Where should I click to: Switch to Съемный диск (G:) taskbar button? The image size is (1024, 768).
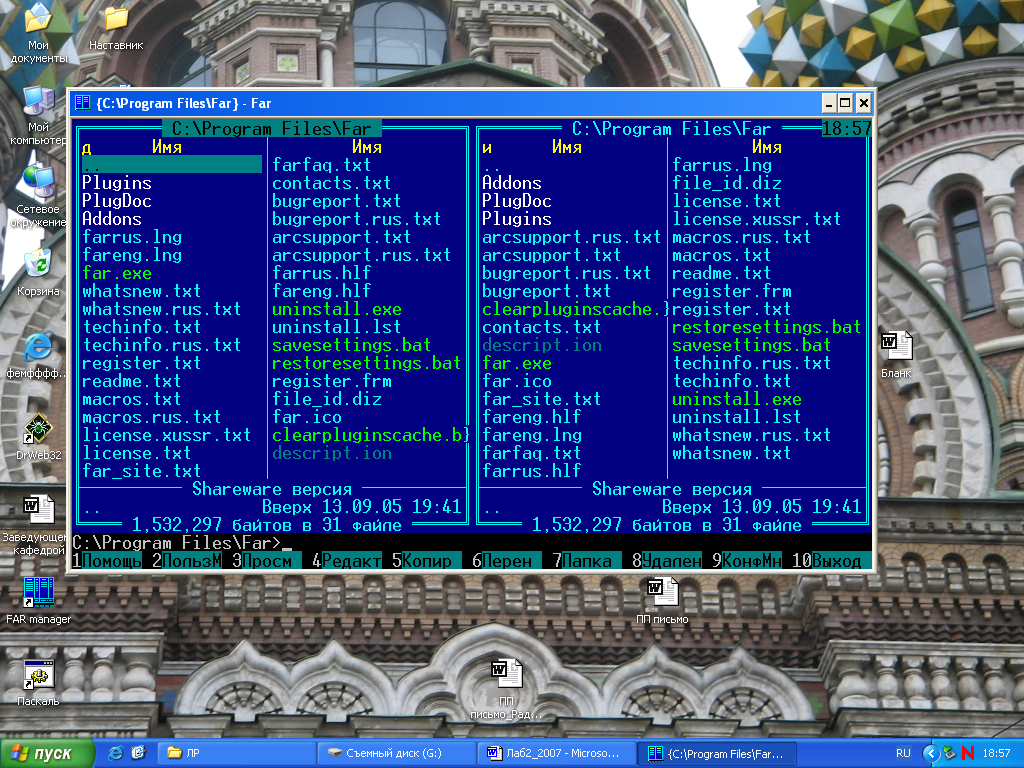[x=396, y=753]
